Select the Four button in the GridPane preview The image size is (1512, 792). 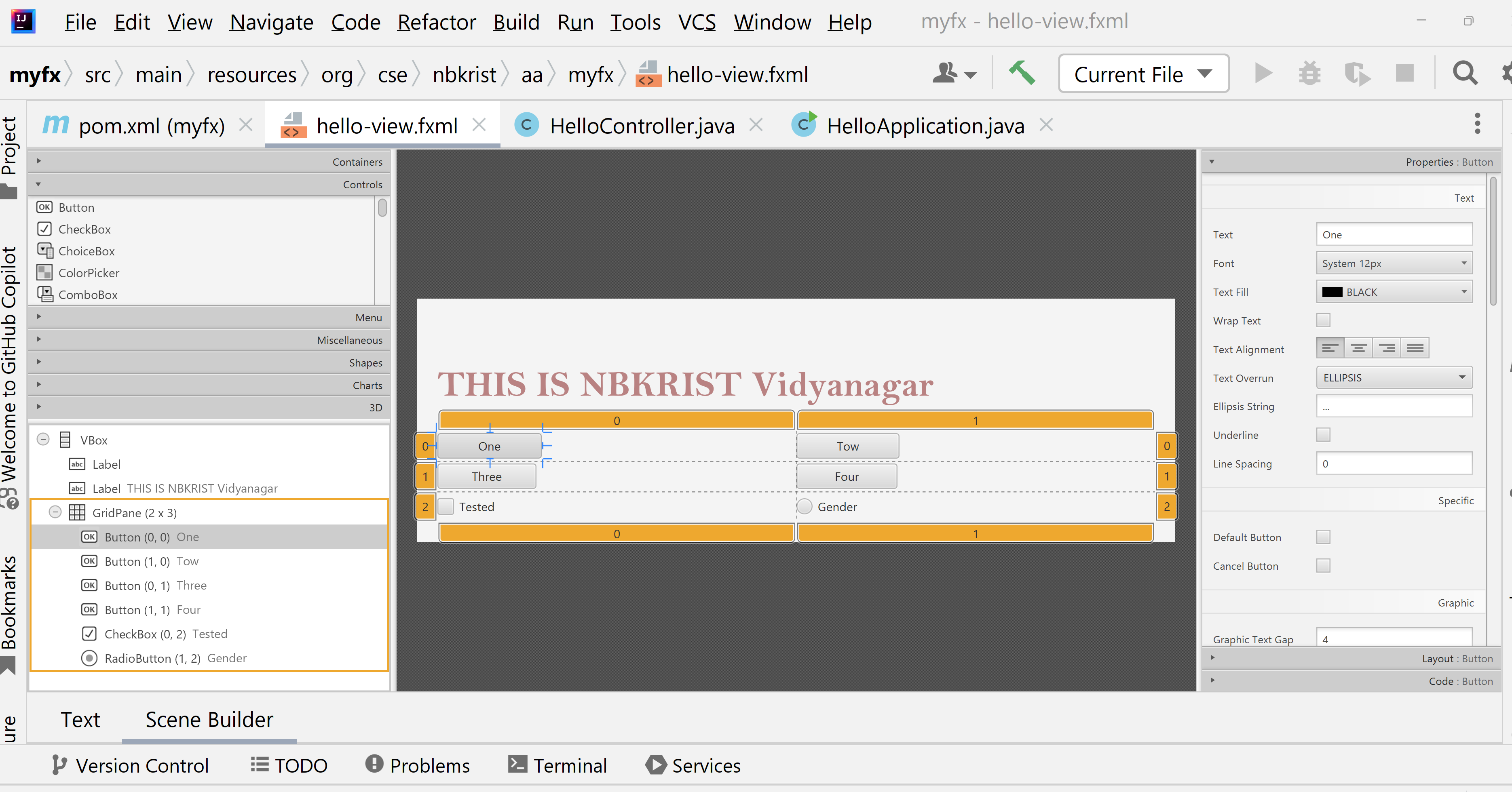point(847,476)
